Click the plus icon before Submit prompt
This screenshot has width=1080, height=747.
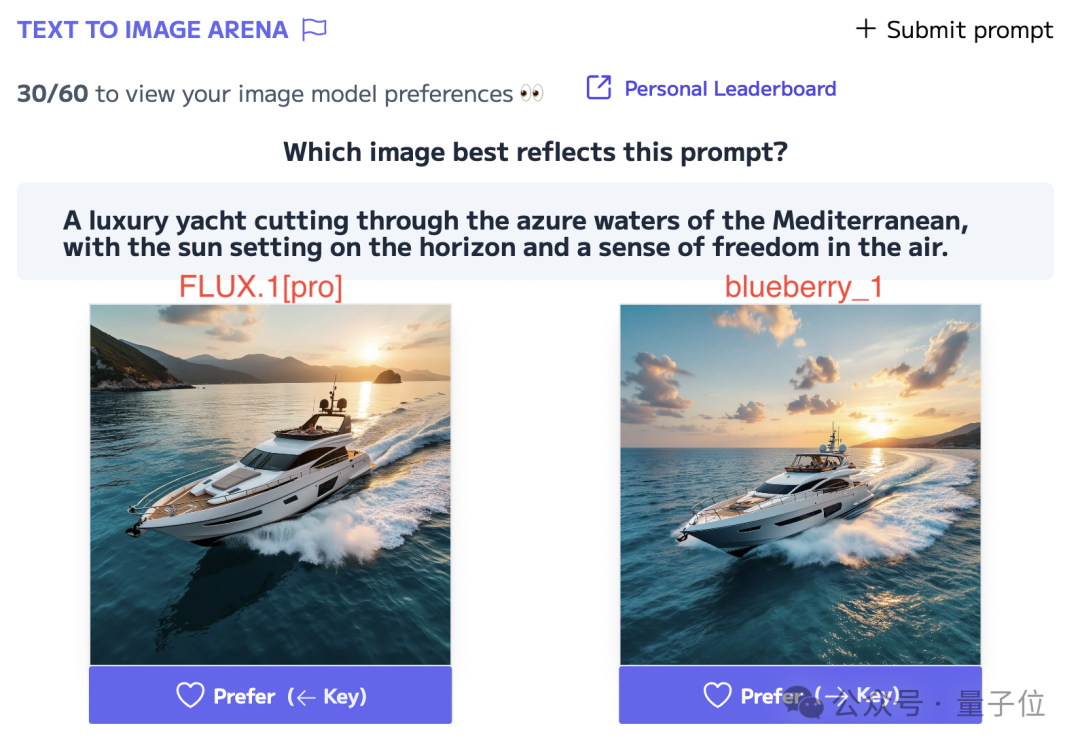[x=865, y=29]
